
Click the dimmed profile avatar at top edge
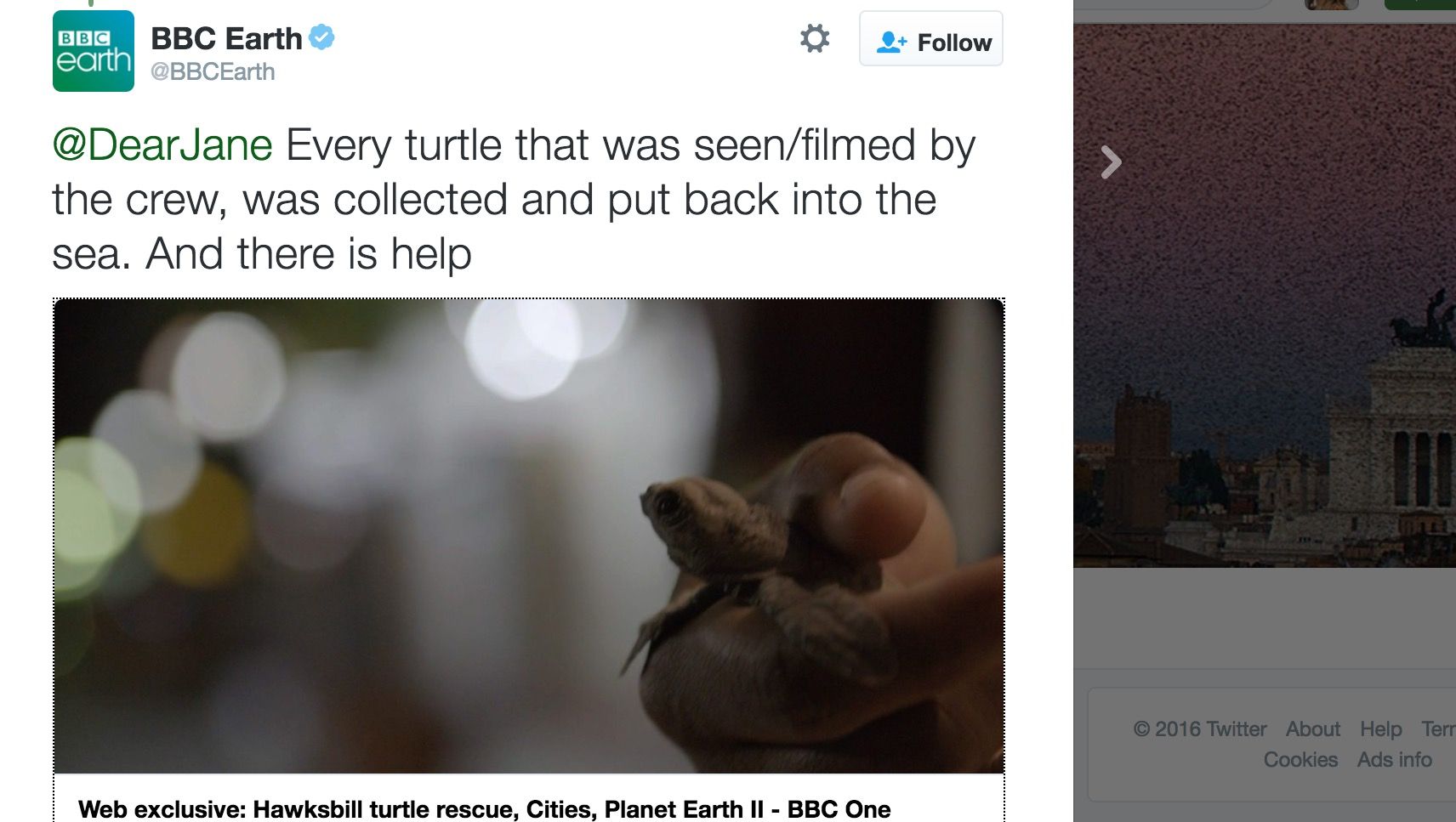pos(1331,4)
